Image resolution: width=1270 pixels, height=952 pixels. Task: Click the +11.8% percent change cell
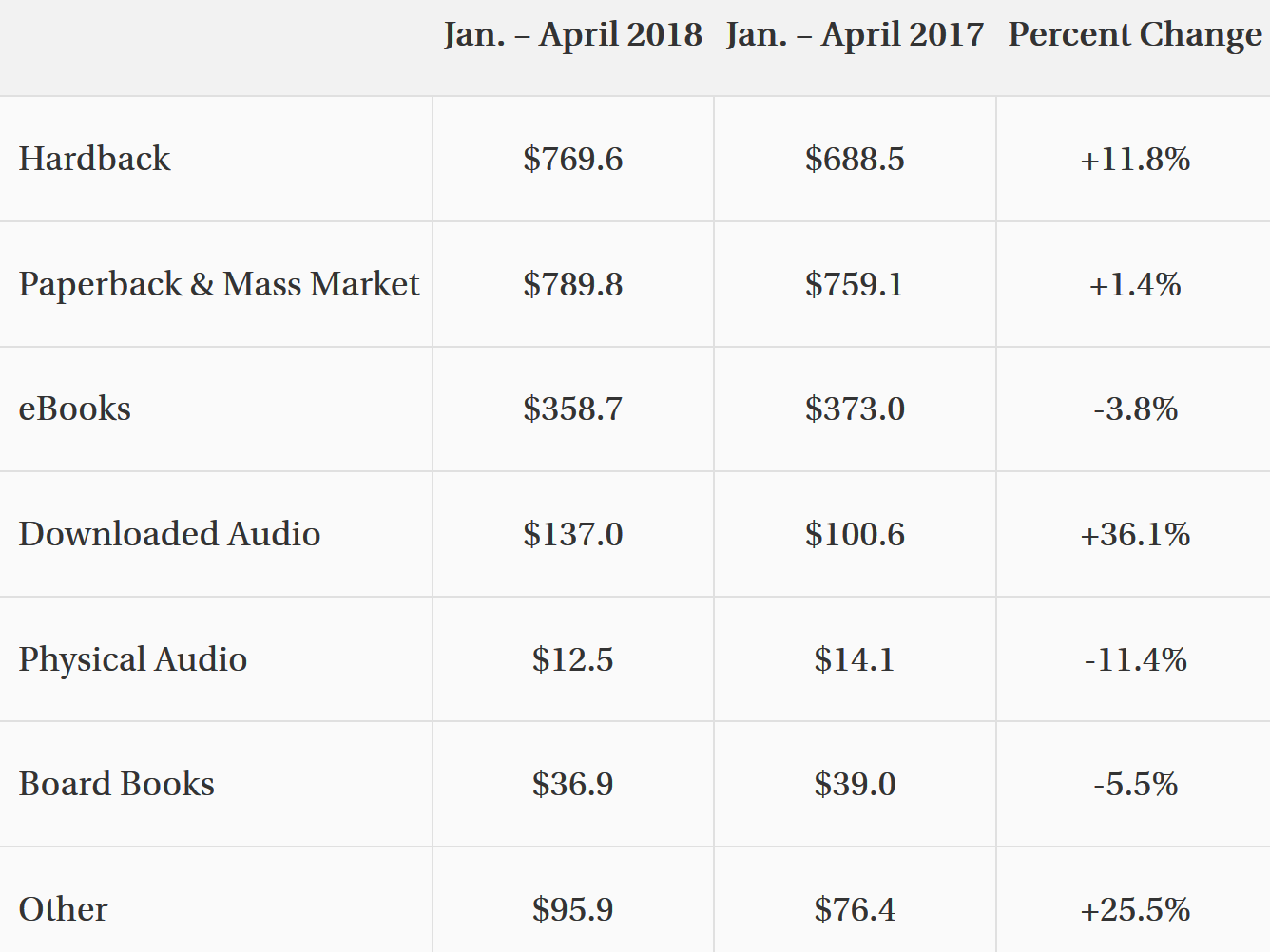[1135, 159]
